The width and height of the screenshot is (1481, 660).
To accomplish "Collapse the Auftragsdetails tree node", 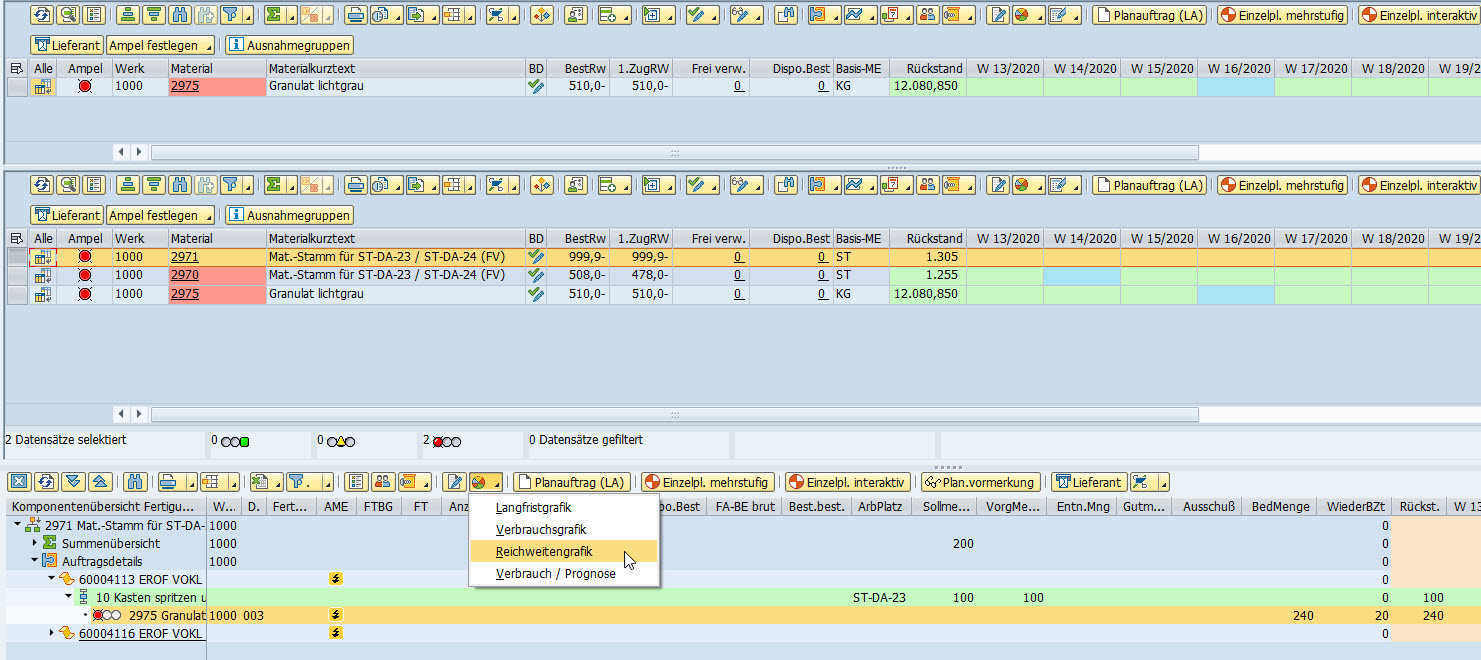I will [35, 561].
